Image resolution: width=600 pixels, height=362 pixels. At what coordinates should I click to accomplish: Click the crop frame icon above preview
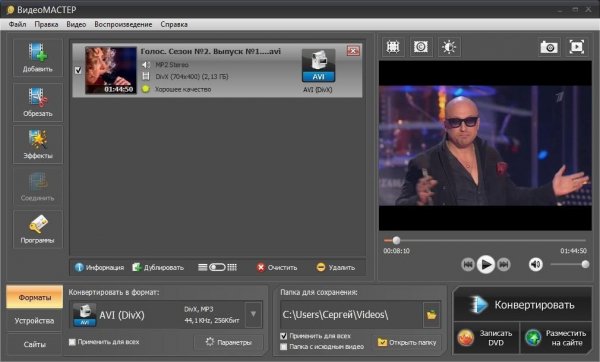click(x=393, y=47)
